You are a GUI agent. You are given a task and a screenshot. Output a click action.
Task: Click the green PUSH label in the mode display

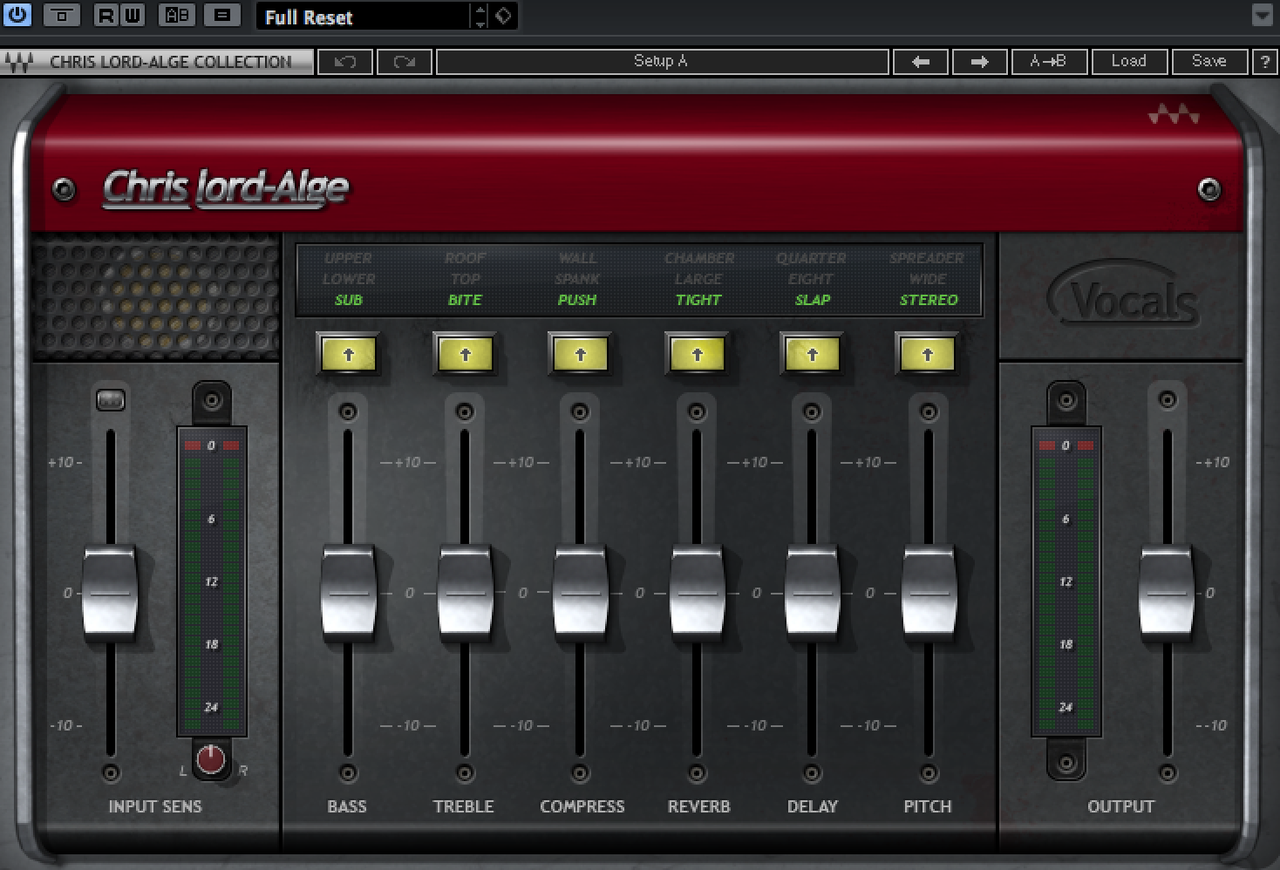pos(577,300)
